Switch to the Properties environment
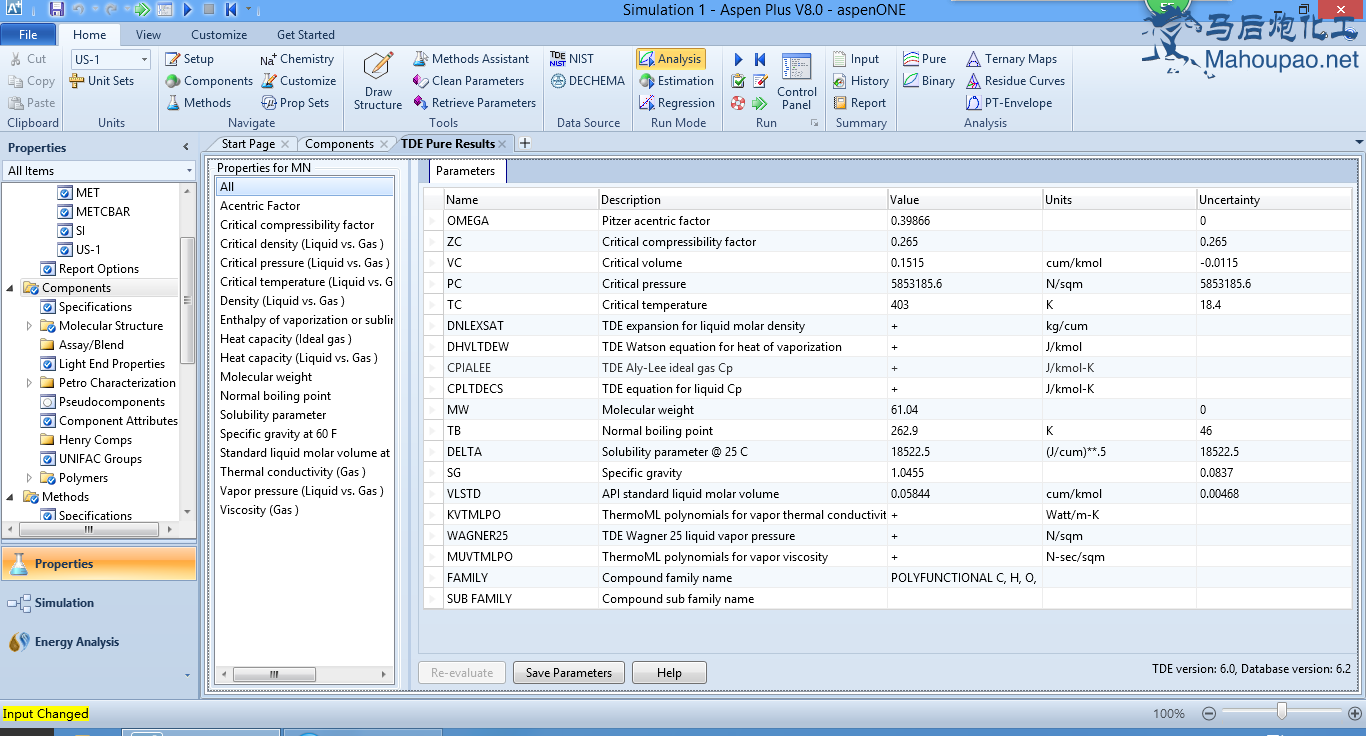The width and height of the screenshot is (1366, 736). 99,564
